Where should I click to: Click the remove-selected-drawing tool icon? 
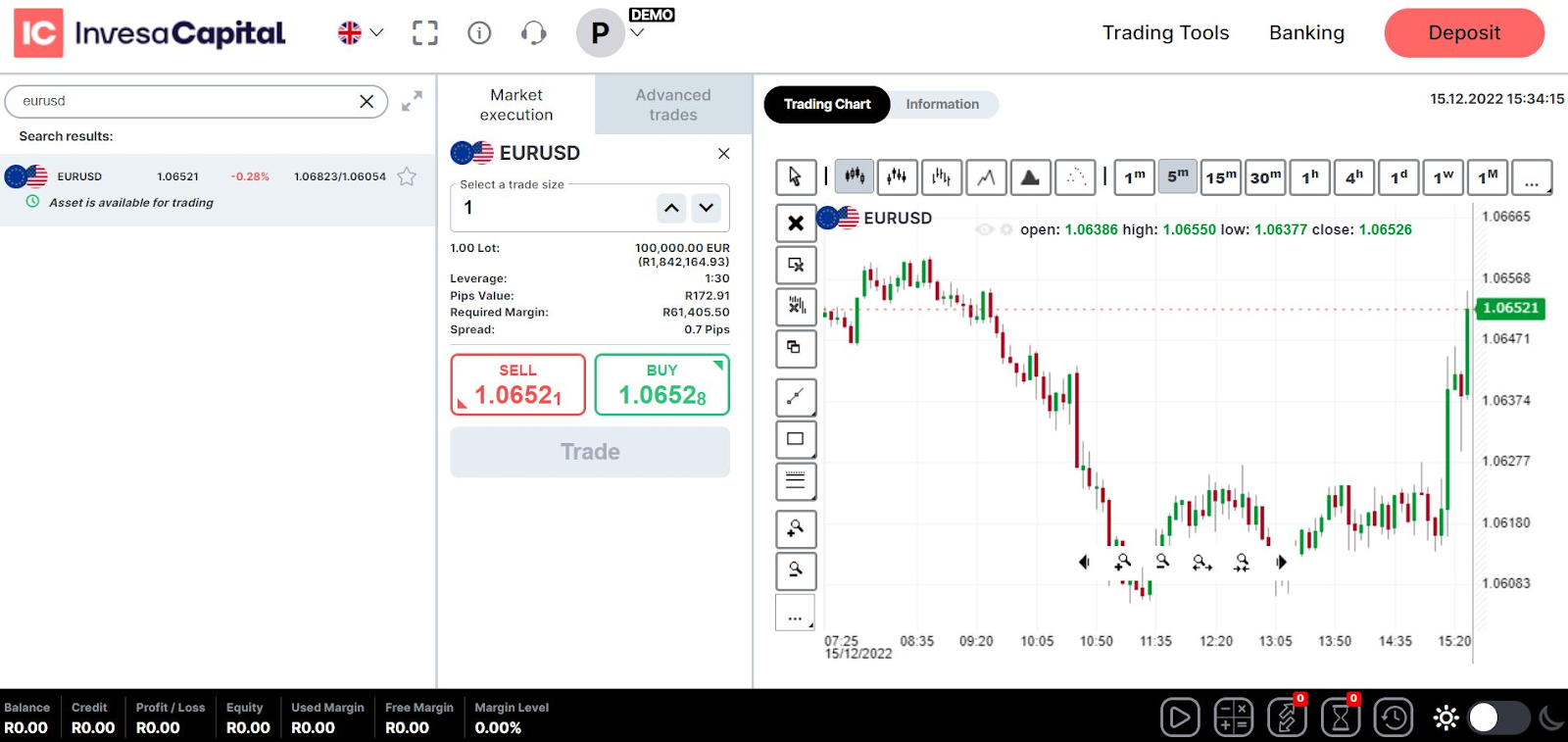(x=796, y=265)
